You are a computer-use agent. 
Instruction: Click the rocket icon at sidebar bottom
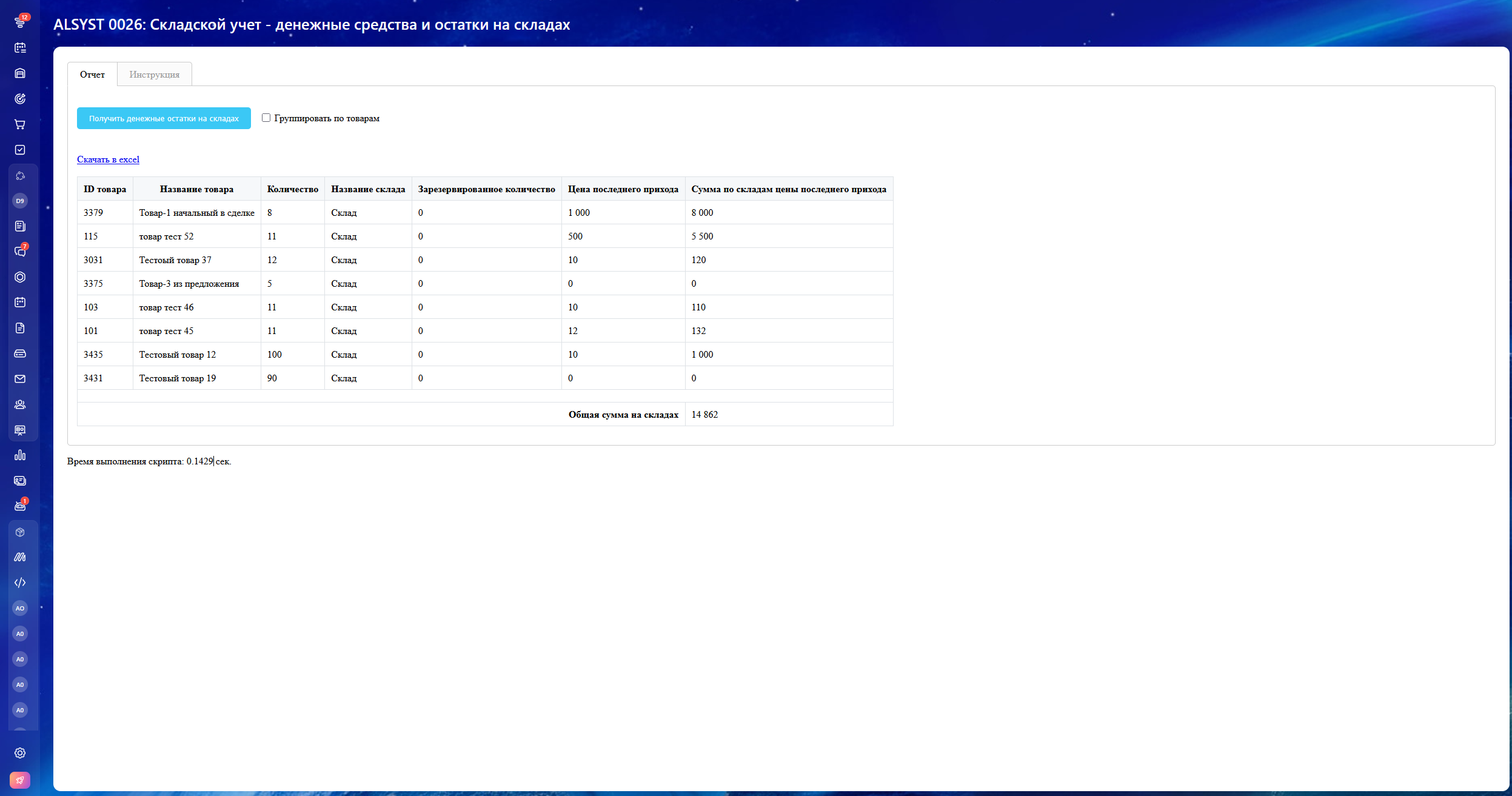[20, 780]
